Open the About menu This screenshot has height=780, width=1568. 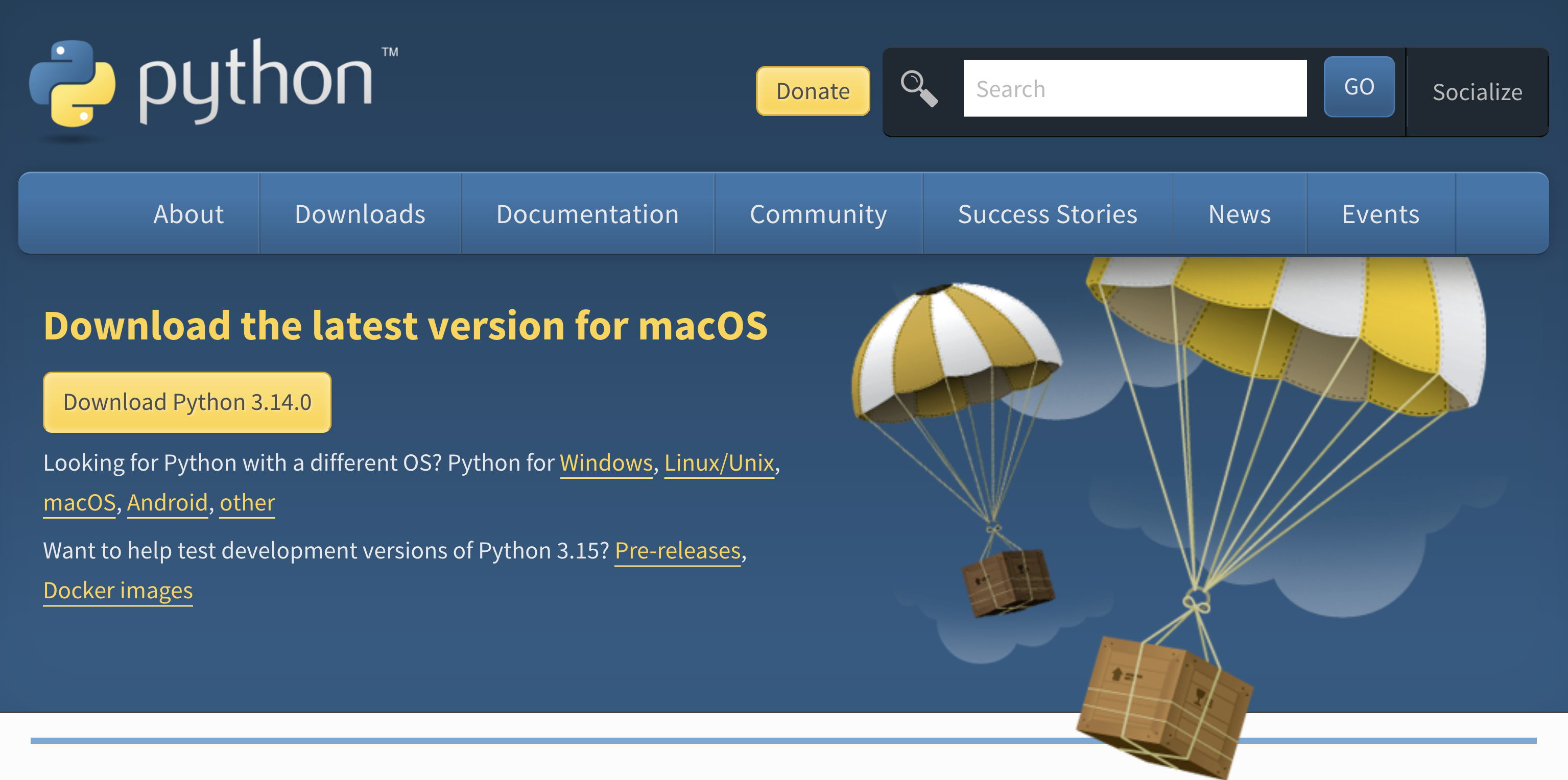click(188, 214)
